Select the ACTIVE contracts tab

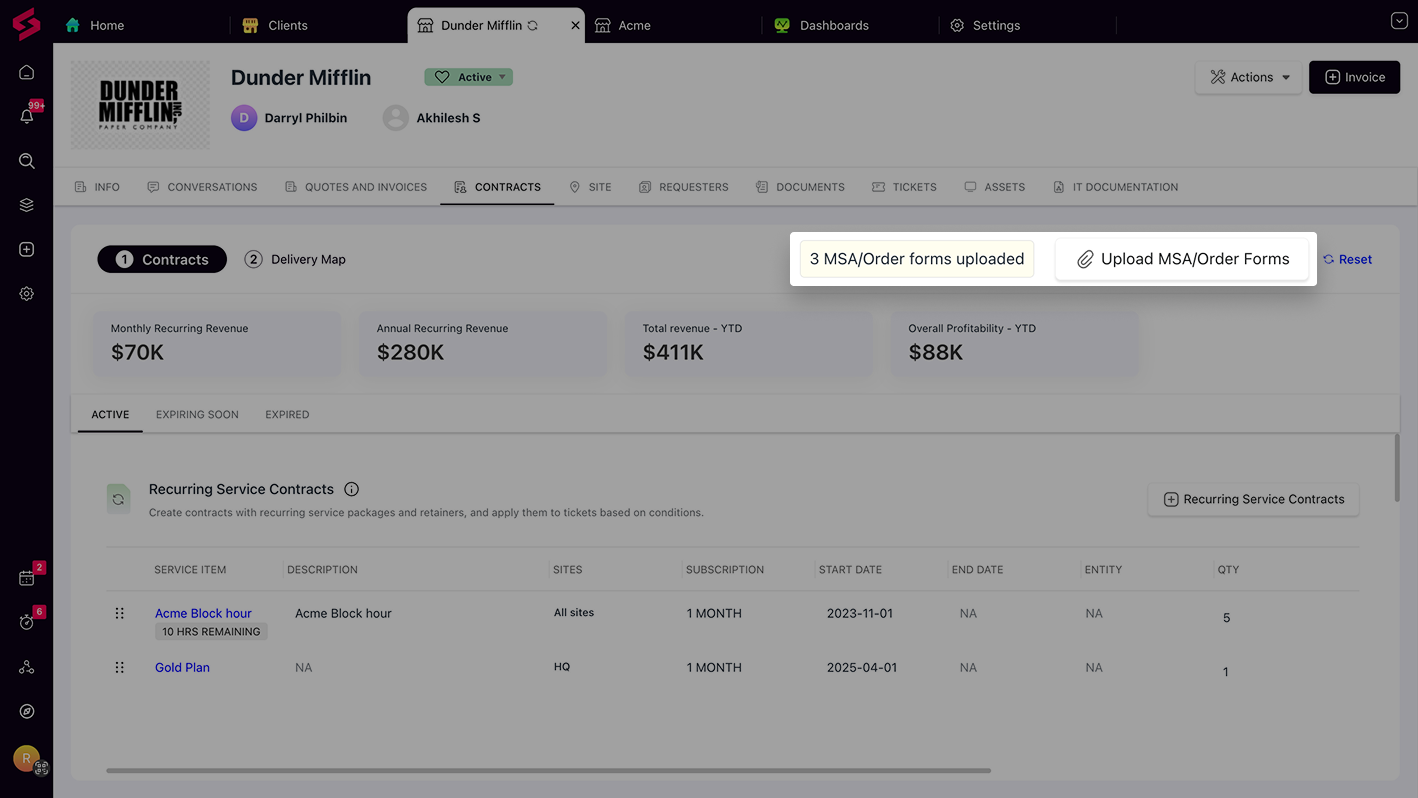click(x=110, y=414)
